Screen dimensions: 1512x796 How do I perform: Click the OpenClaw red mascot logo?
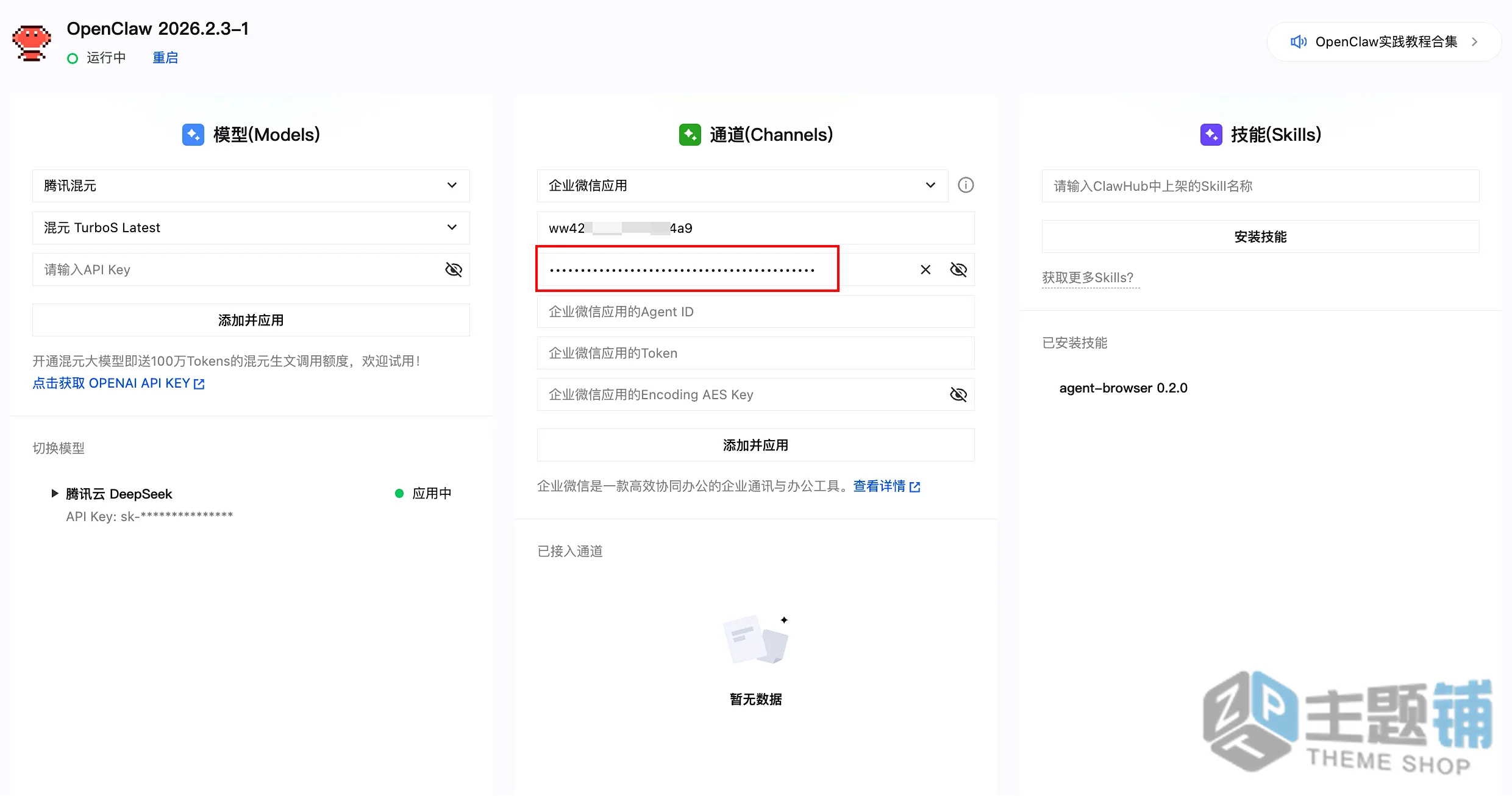coord(31,43)
